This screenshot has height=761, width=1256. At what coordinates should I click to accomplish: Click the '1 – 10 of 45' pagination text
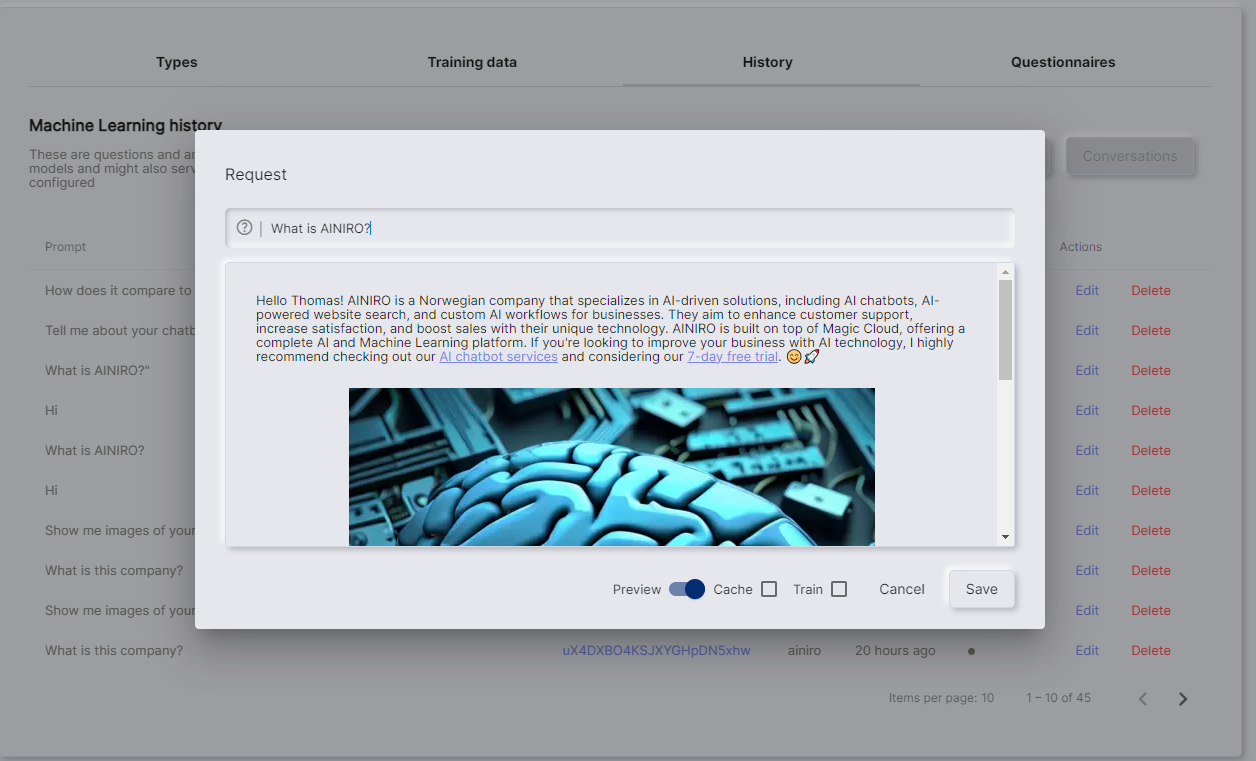click(x=1058, y=698)
